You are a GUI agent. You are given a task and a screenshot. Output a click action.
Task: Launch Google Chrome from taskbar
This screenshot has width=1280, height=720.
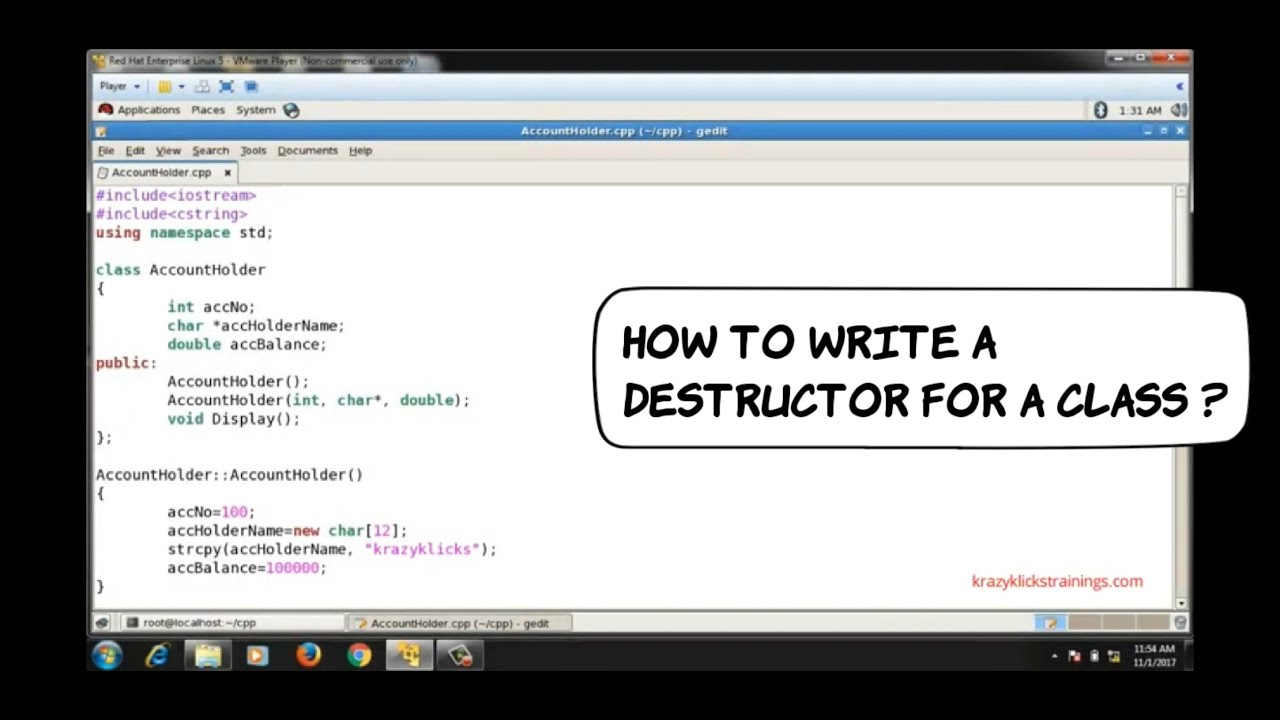coord(359,656)
